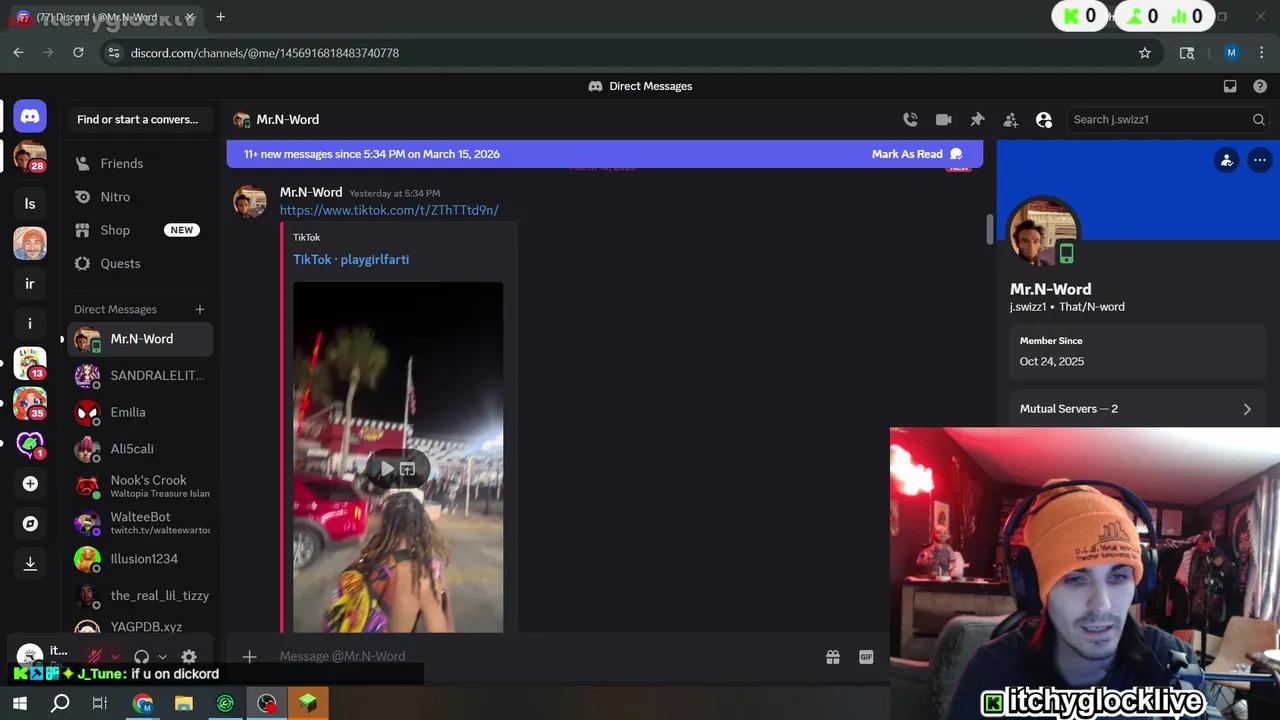The width and height of the screenshot is (1280, 720).
Task: Reload the page in Chrome
Action: [78, 53]
